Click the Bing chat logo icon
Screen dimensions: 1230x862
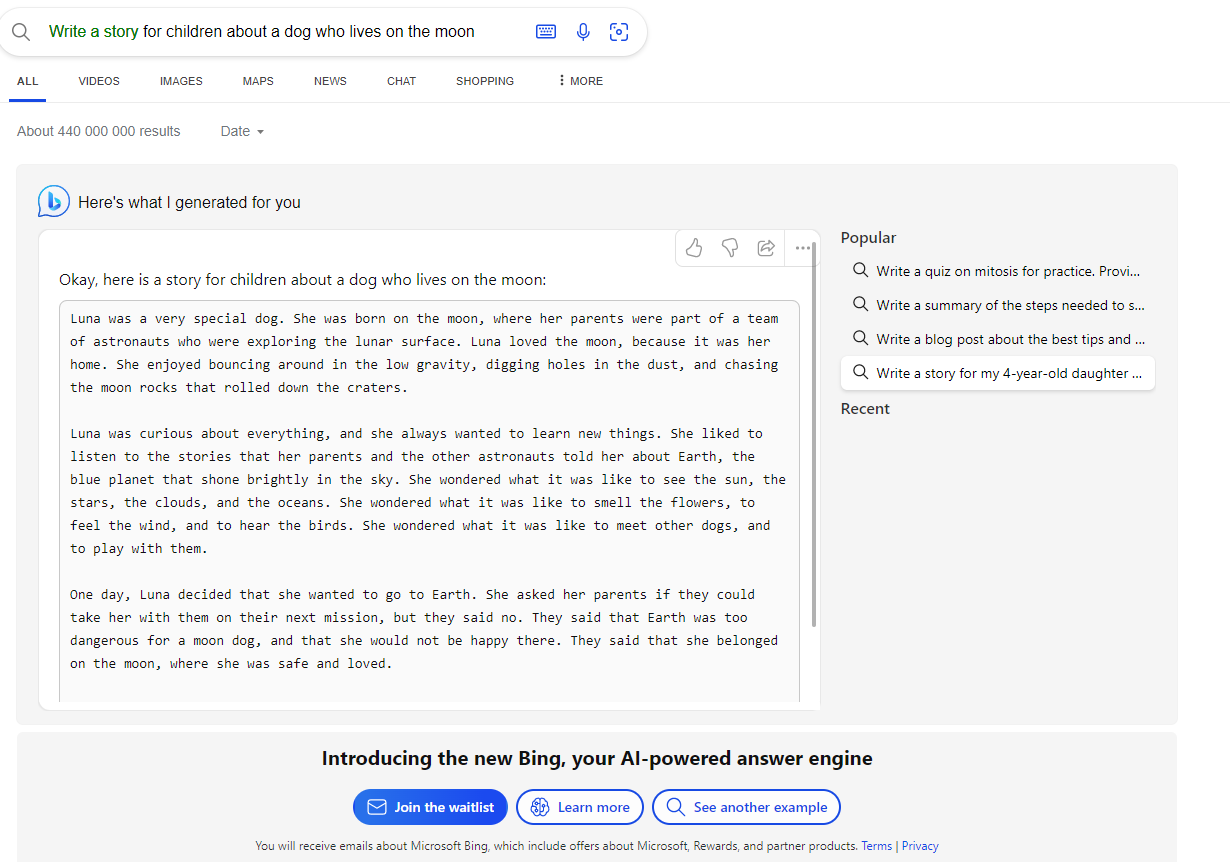(x=53, y=201)
